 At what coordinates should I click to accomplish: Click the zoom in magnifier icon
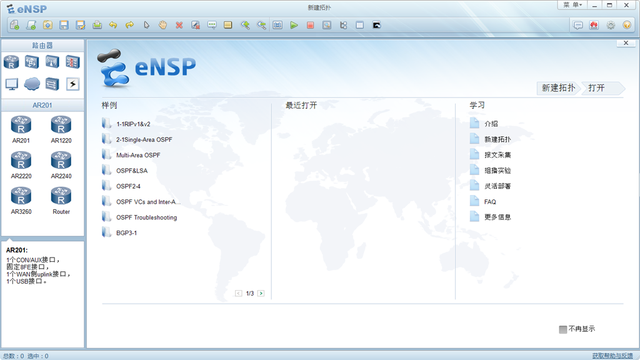tap(245, 25)
